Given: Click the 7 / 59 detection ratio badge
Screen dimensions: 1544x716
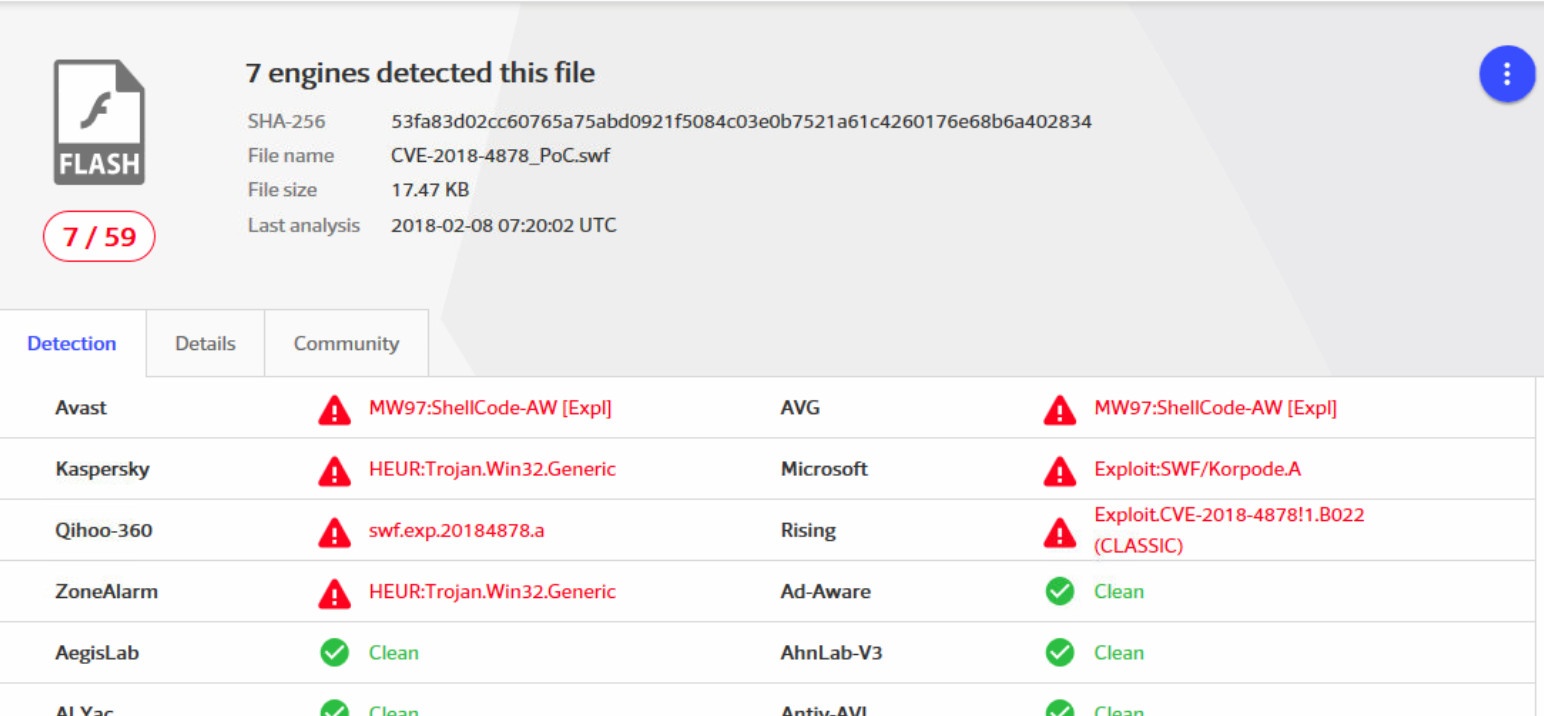Looking at the screenshot, I should click(x=99, y=236).
